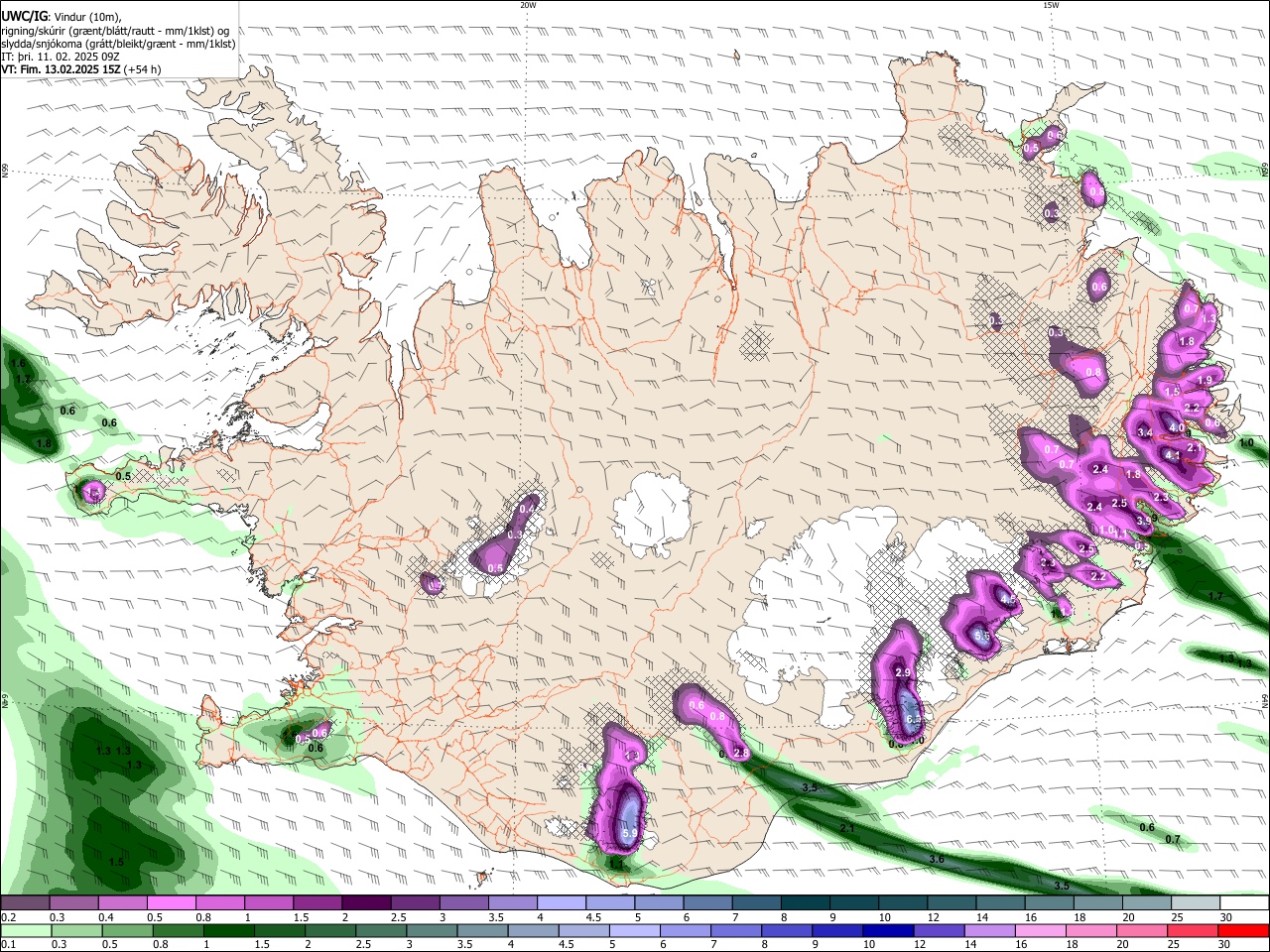
Task: Click the '0.1' label on the rain scale
Action: pyautogui.click(x=8, y=945)
